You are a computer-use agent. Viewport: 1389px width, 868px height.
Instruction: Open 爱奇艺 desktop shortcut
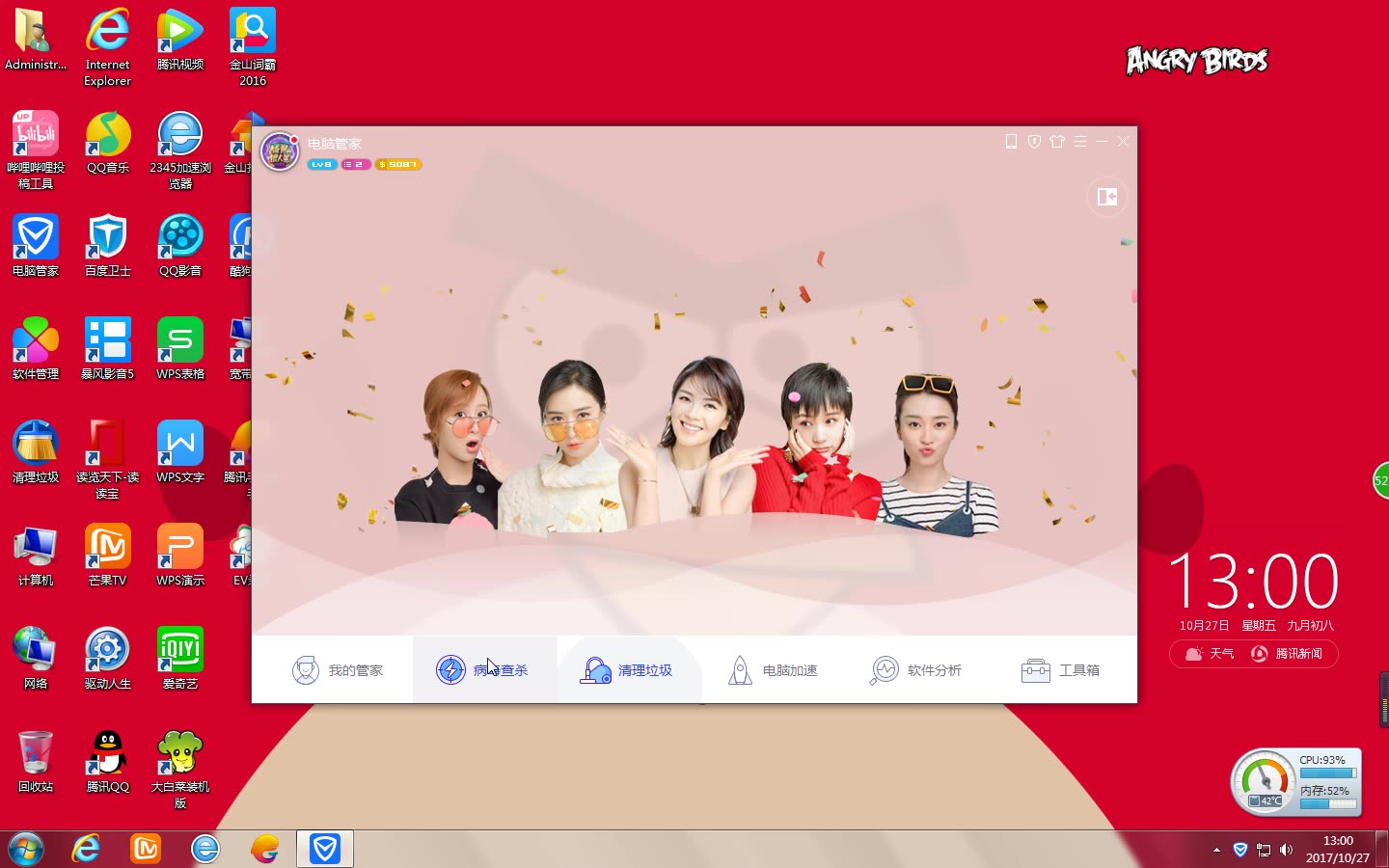click(x=180, y=659)
